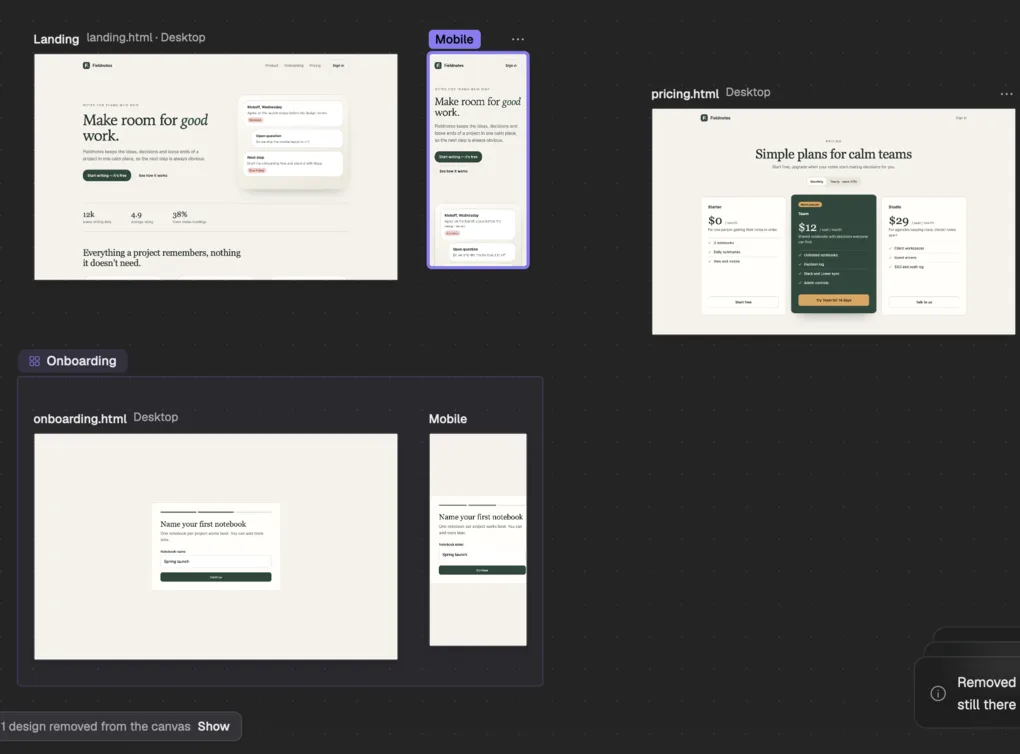Click the landing.html · Desktop label
The height and width of the screenshot is (754, 1020).
(146, 38)
